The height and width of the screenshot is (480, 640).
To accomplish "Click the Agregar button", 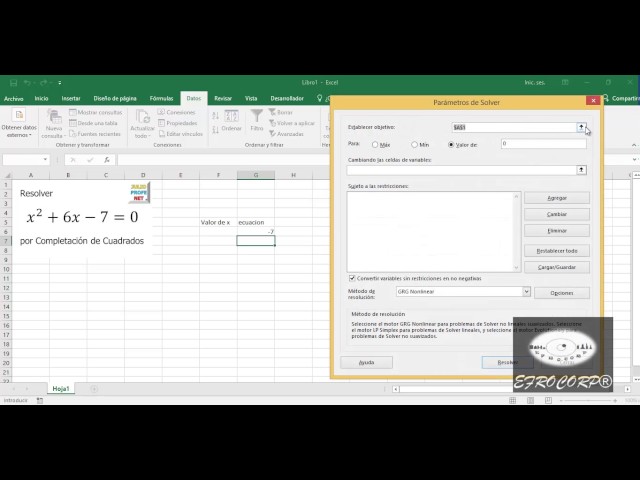I will pyautogui.click(x=557, y=198).
